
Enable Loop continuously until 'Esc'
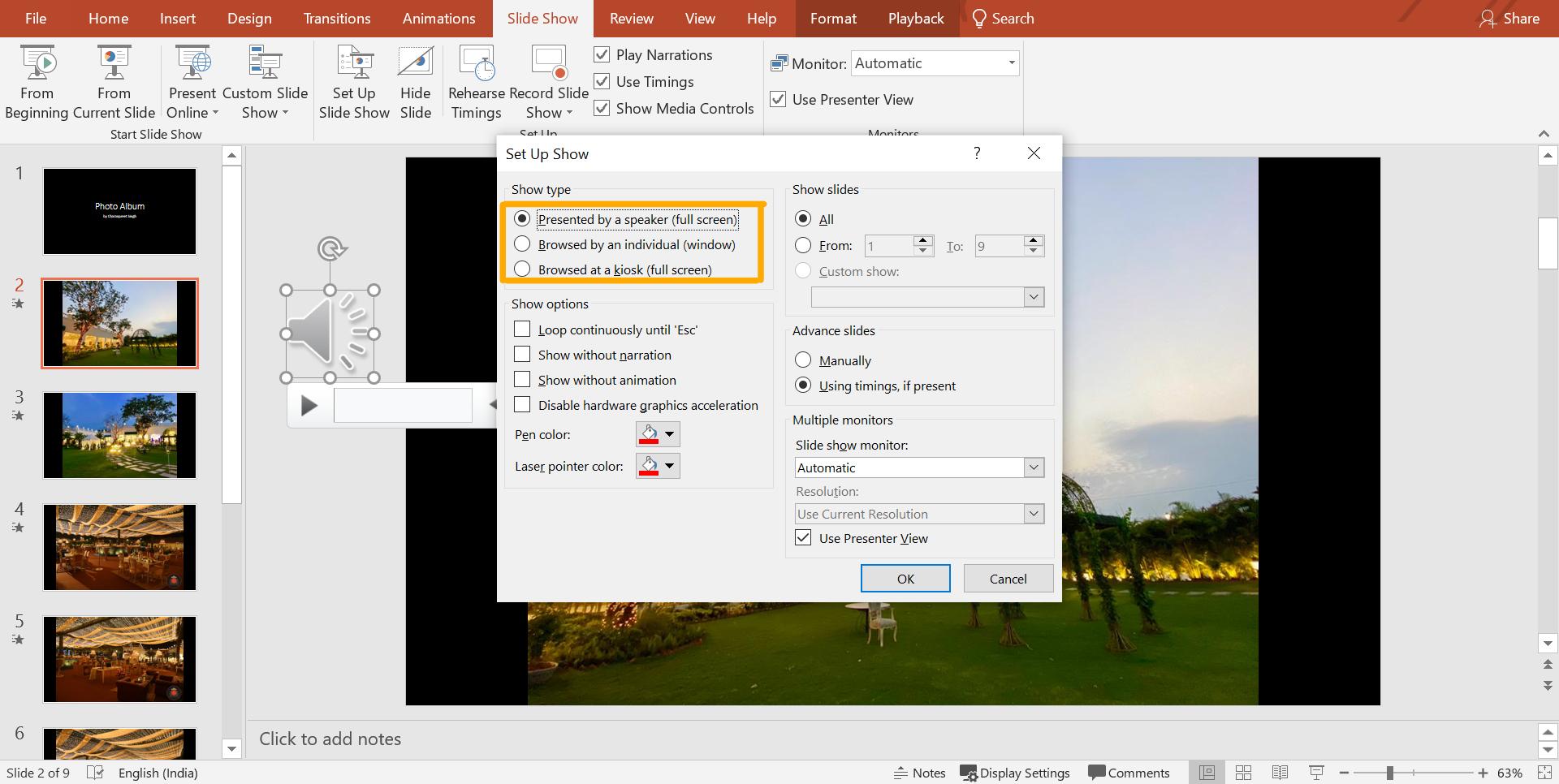tap(522, 329)
